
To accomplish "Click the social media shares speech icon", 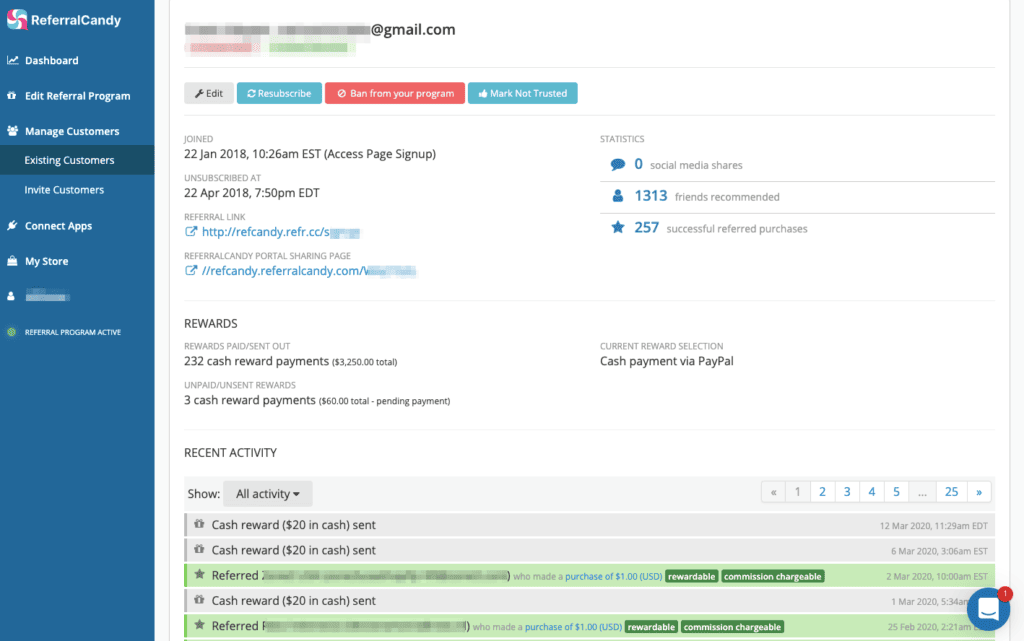I will coord(618,164).
